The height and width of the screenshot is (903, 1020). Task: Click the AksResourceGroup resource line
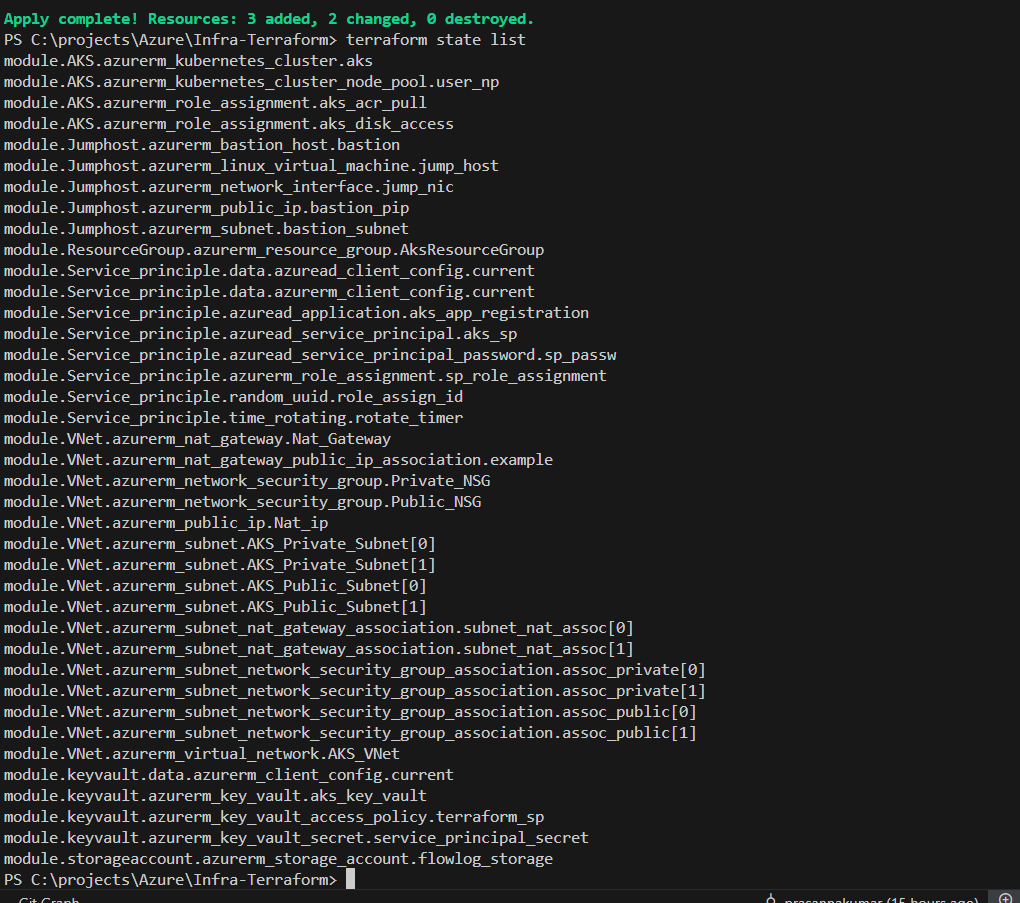pyautogui.click(x=274, y=250)
